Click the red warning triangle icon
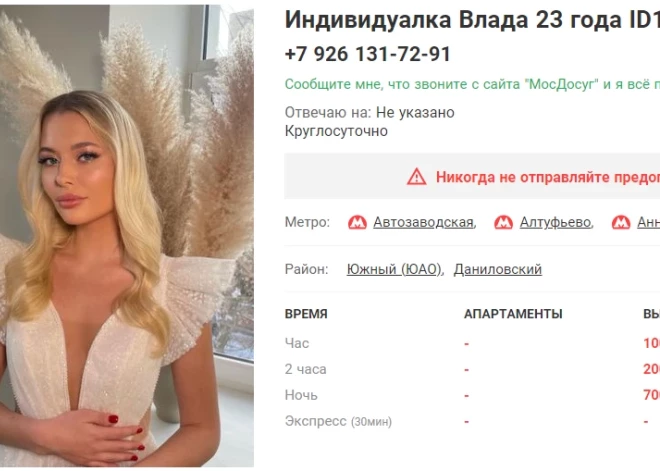 tap(416, 177)
